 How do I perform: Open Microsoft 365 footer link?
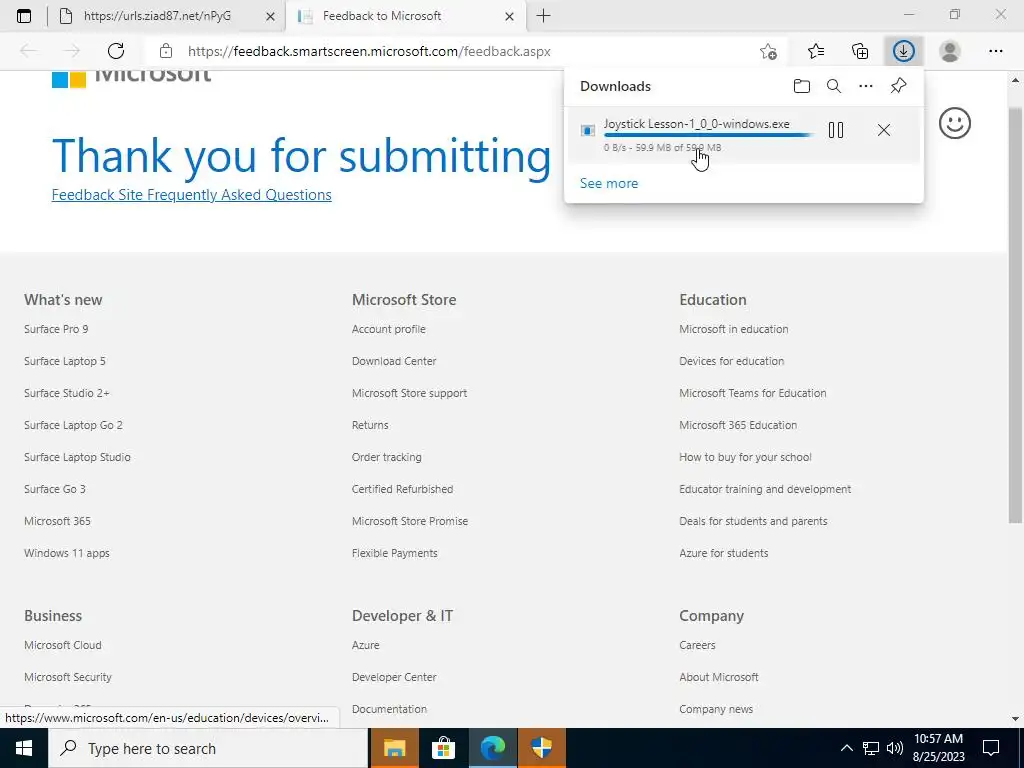57,521
